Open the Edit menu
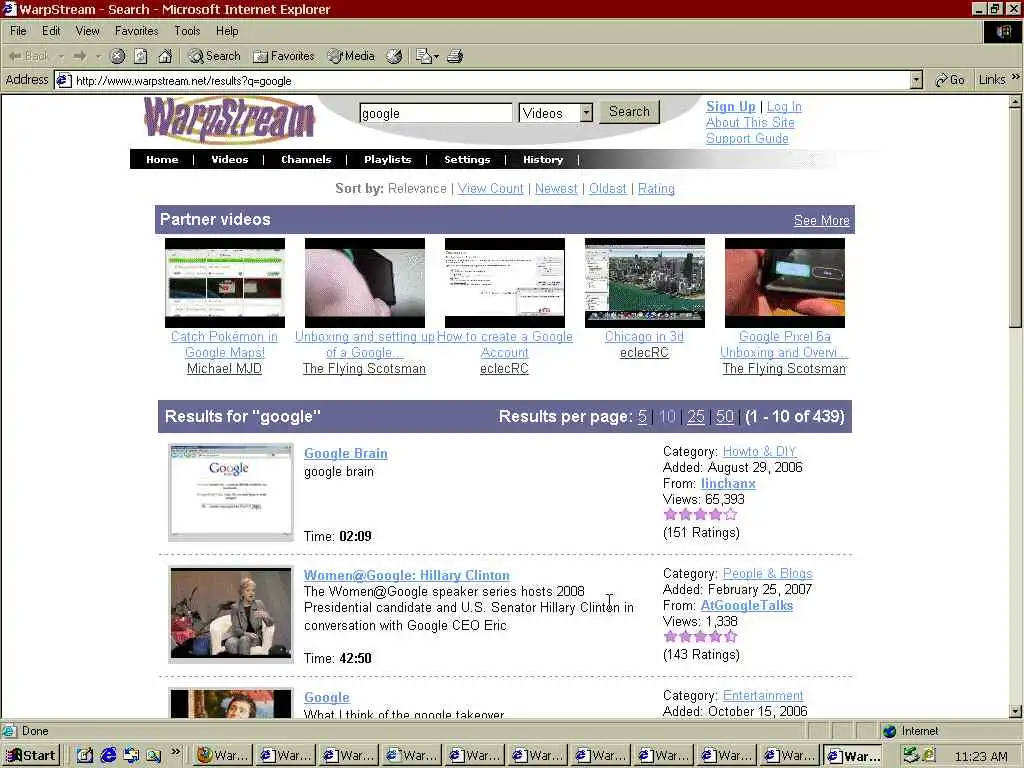 click(x=51, y=31)
